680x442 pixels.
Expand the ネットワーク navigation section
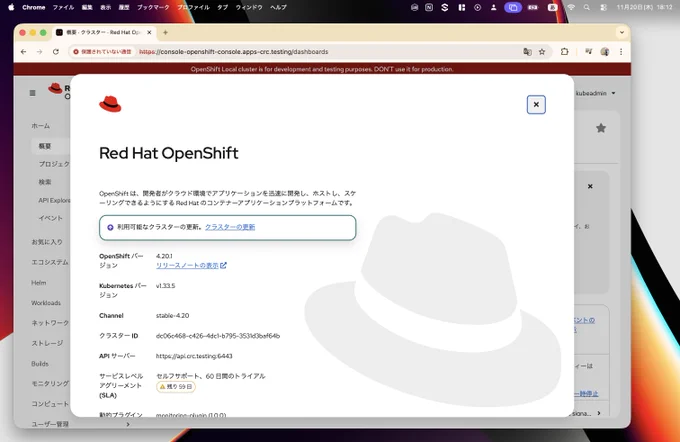(49, 323)
